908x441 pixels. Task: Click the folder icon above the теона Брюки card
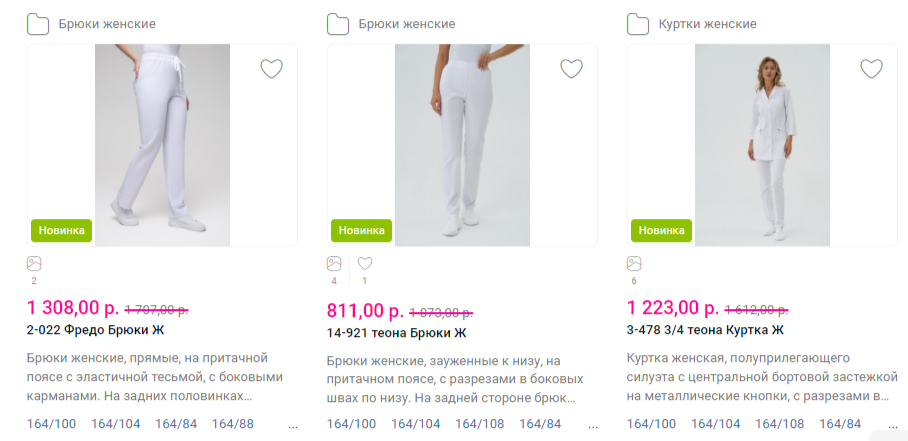click(x=338, y=24)
